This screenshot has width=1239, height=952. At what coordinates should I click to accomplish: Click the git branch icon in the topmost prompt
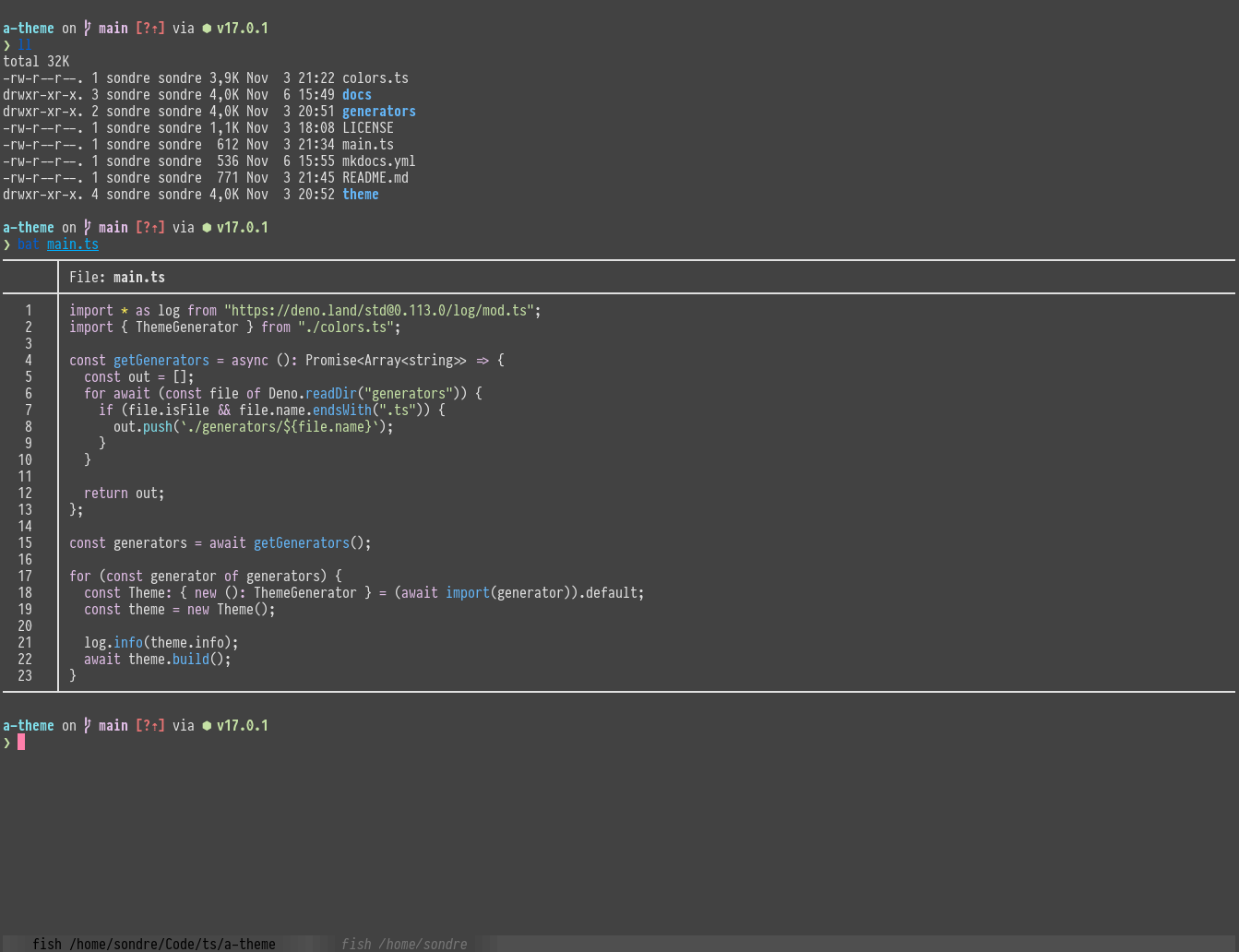point(88,28)
